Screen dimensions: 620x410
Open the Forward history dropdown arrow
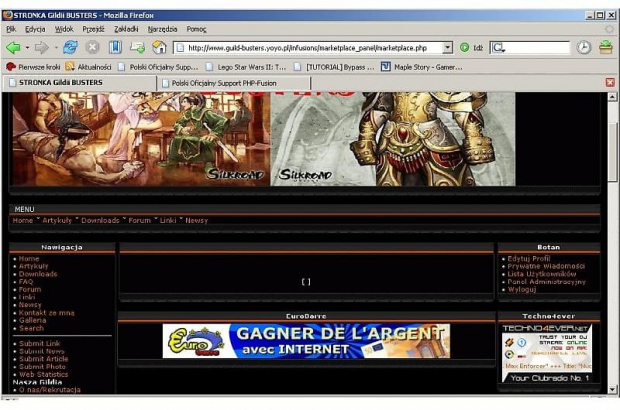(56, 48)
